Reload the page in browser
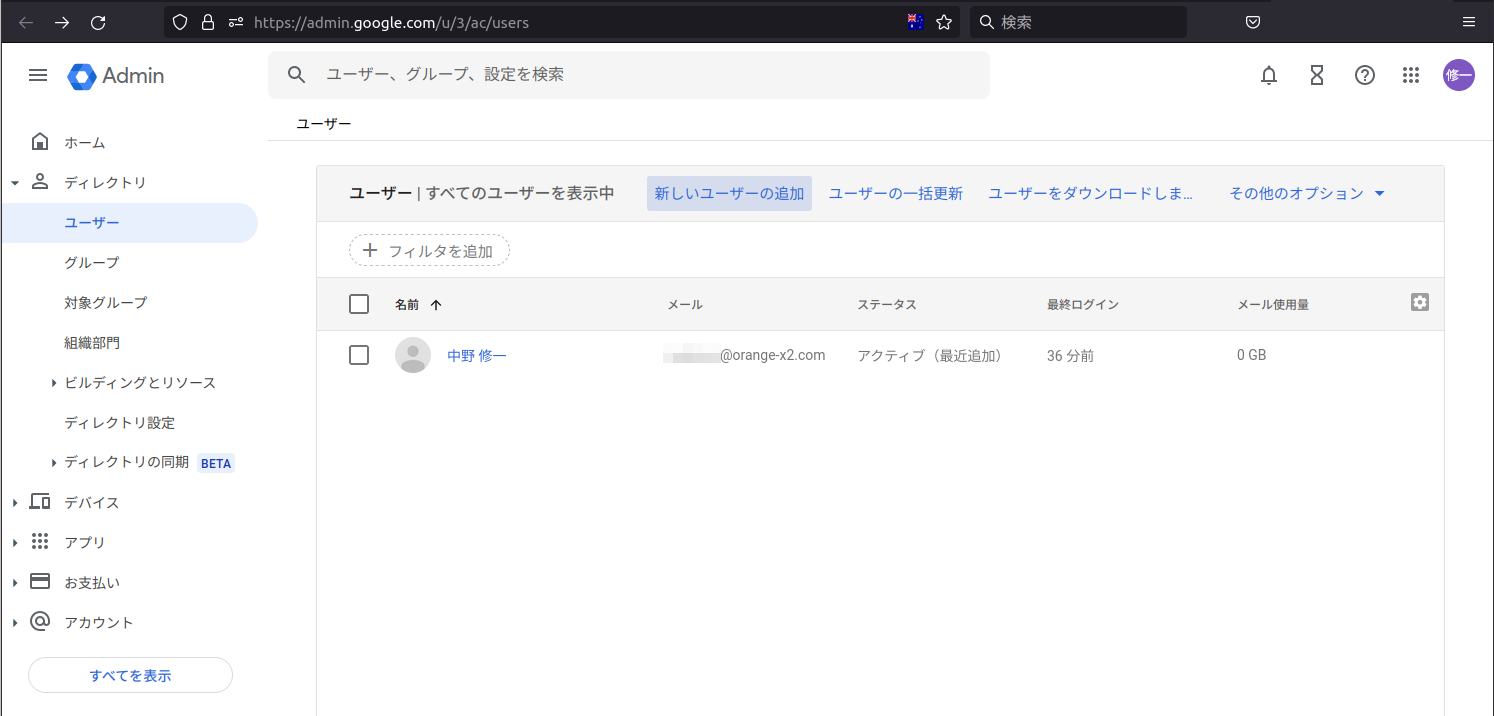This screenshot has height=716, width=1494. [98, 22]
